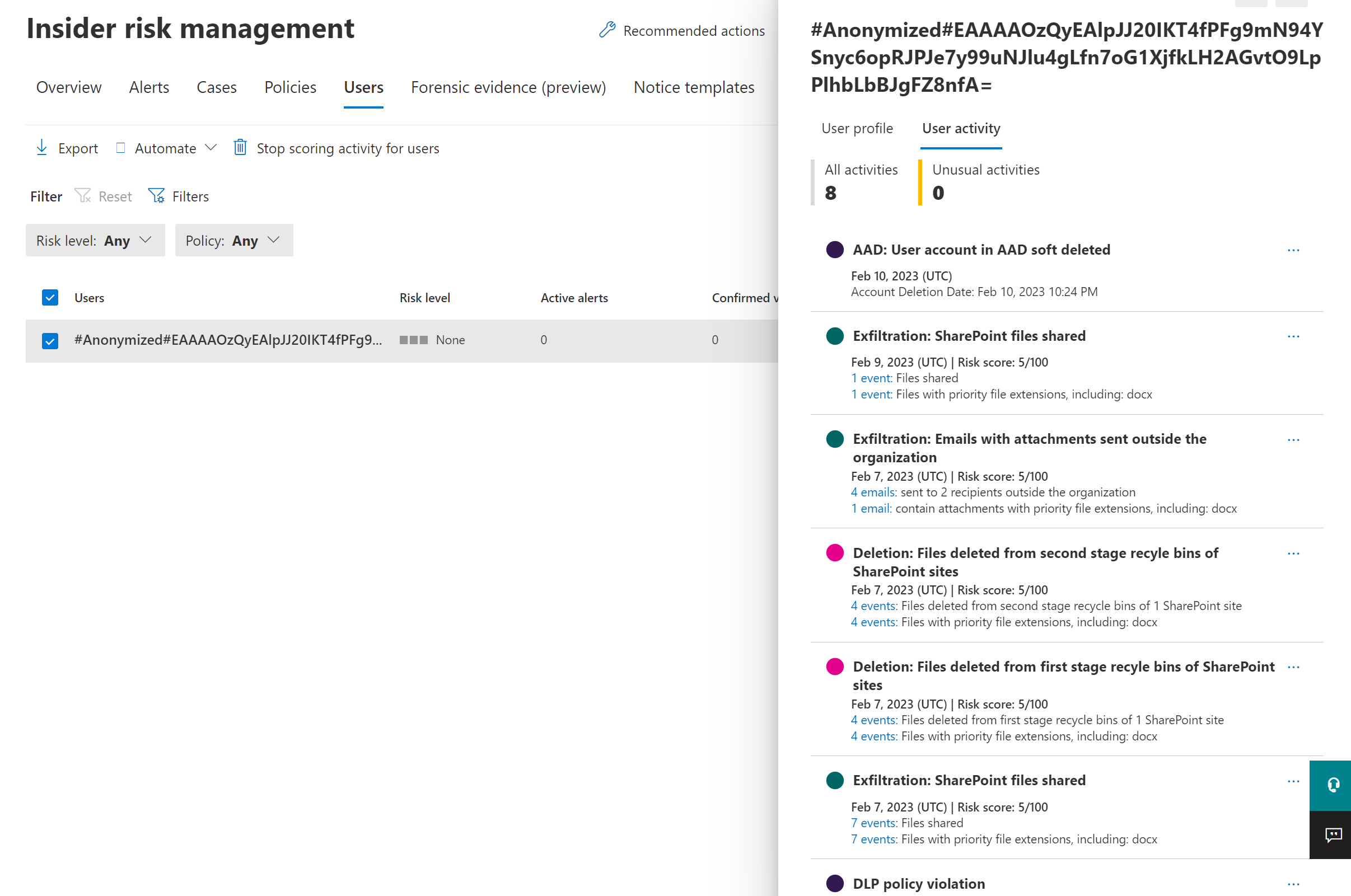Viewport: 1351px width, 896px height.
Task: Click the Reset filter icon
Action: tap(83, 196)
